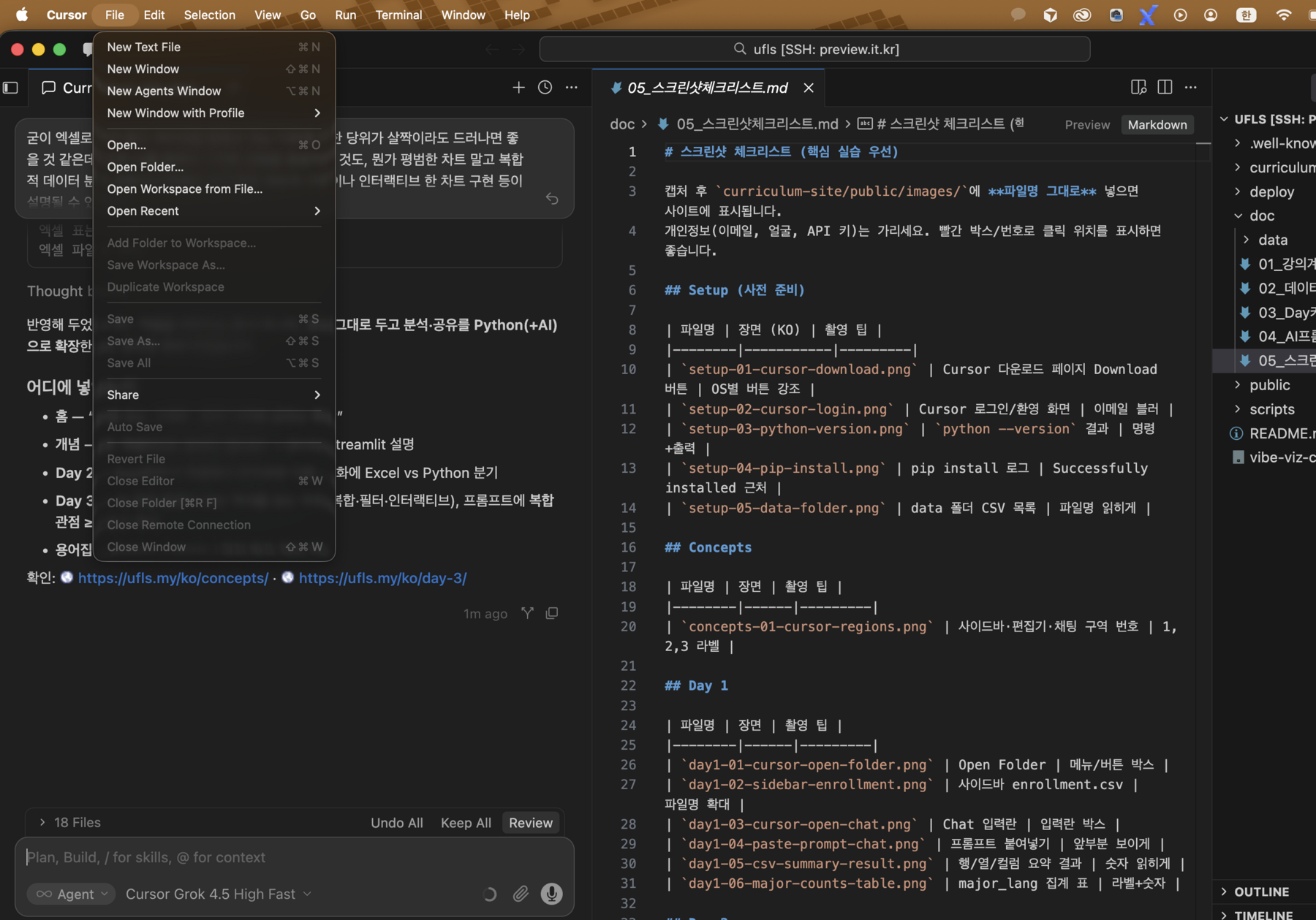
Task: Open the new chat plus icon
Action: point(518,88)
